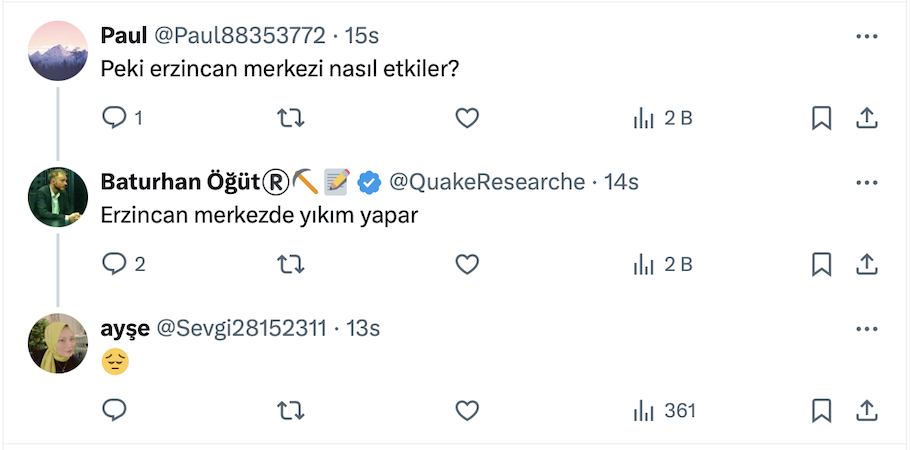The image size is (910, 450).
Task: Retweet Baturhan Öğüt's reply
Action: (x=290, y=264)
